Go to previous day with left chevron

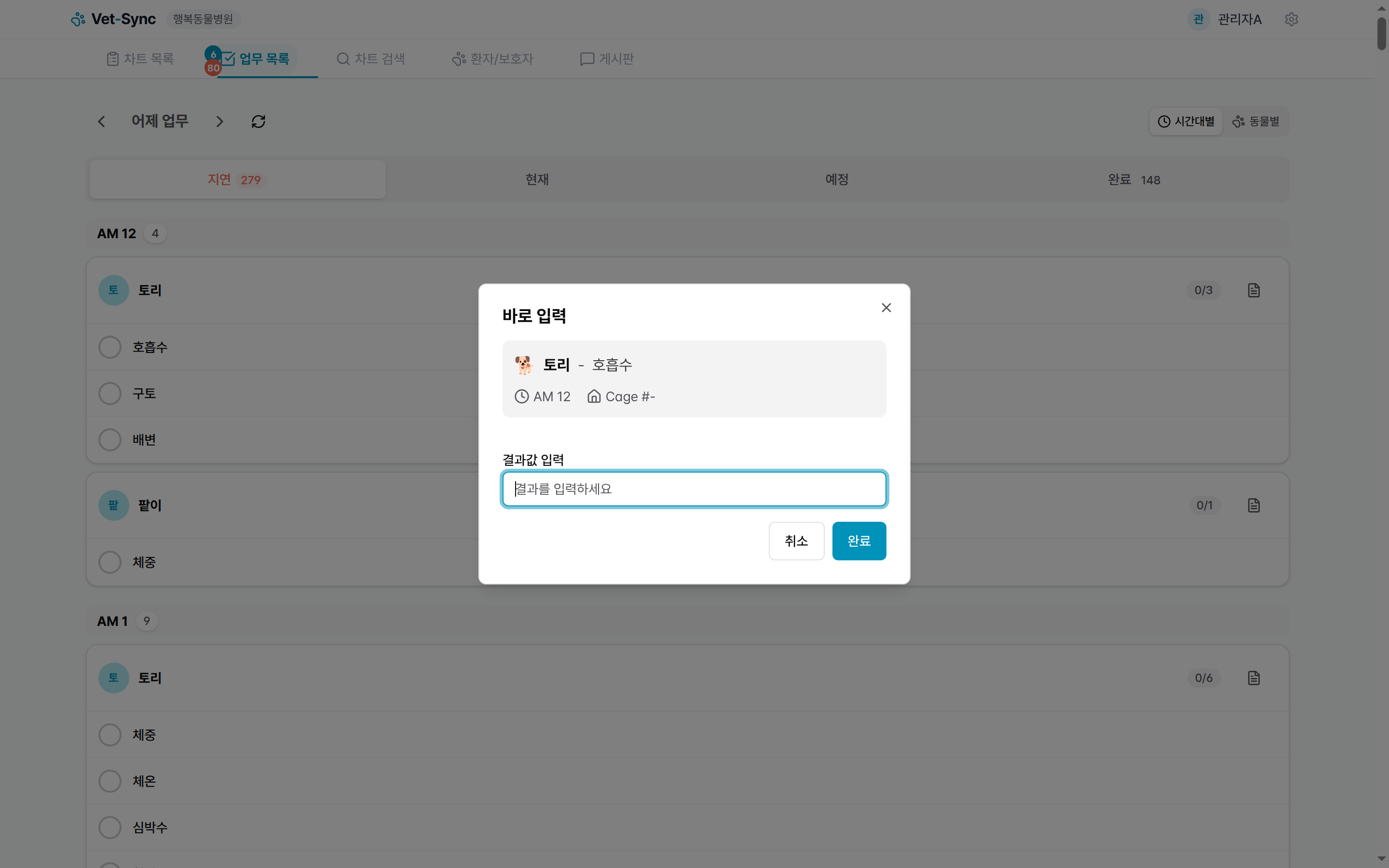(102, 121)
